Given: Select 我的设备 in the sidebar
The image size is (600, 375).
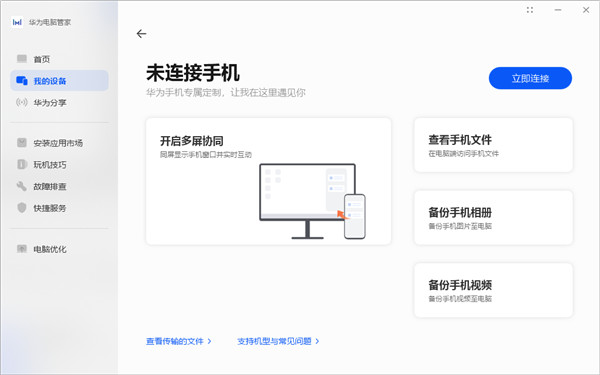Looking at the screenshot, I should 59,80.
